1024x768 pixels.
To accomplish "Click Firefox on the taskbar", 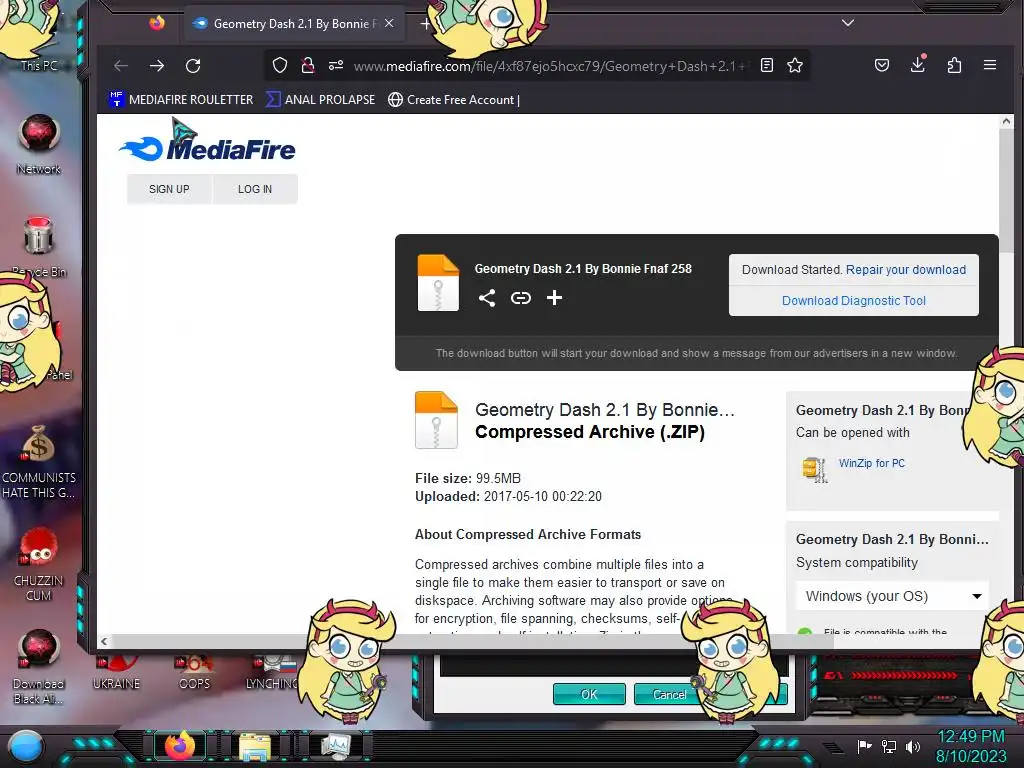I will pos(180,745).
